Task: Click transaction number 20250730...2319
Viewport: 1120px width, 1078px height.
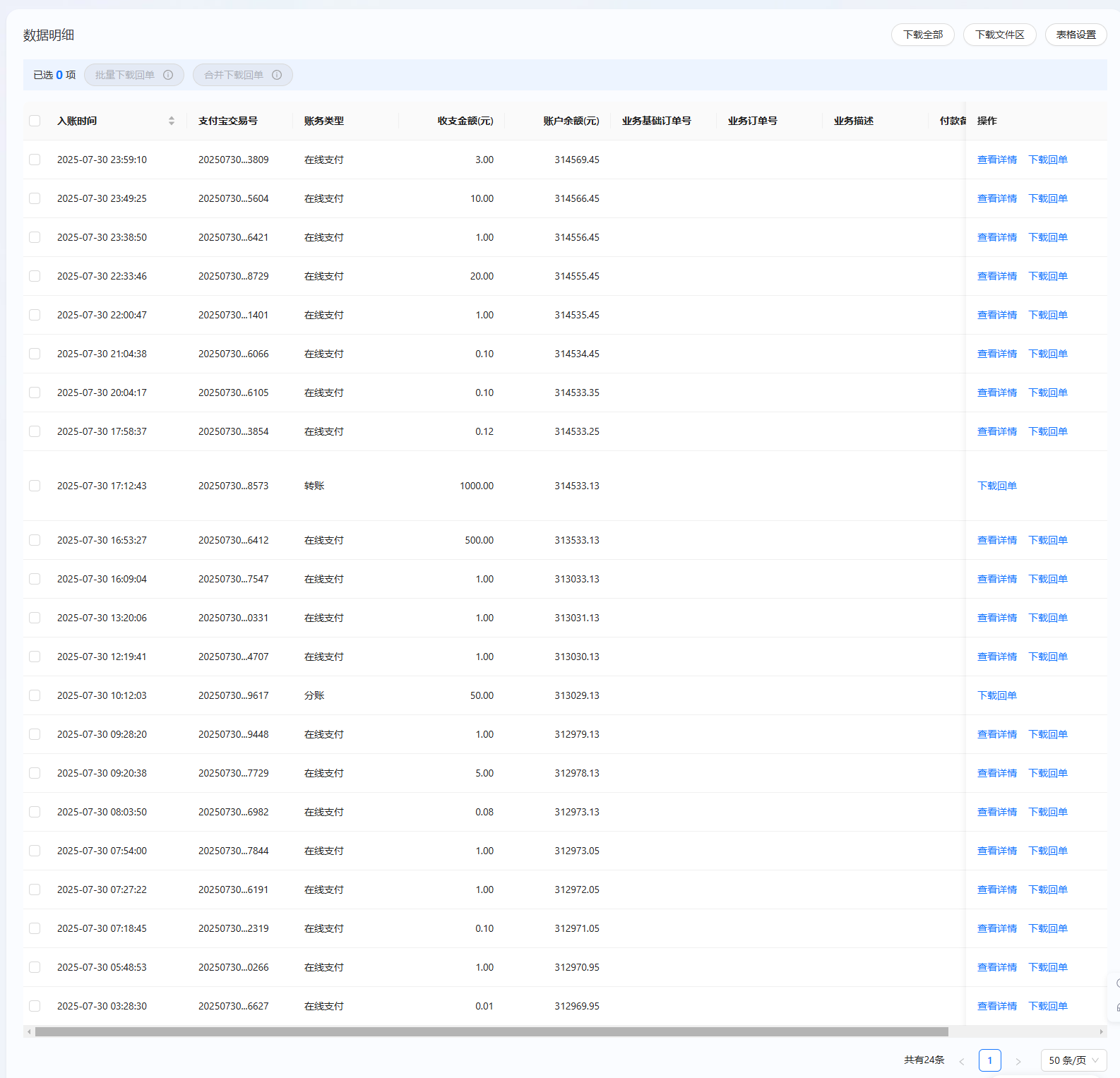Action: pos(234,928)
